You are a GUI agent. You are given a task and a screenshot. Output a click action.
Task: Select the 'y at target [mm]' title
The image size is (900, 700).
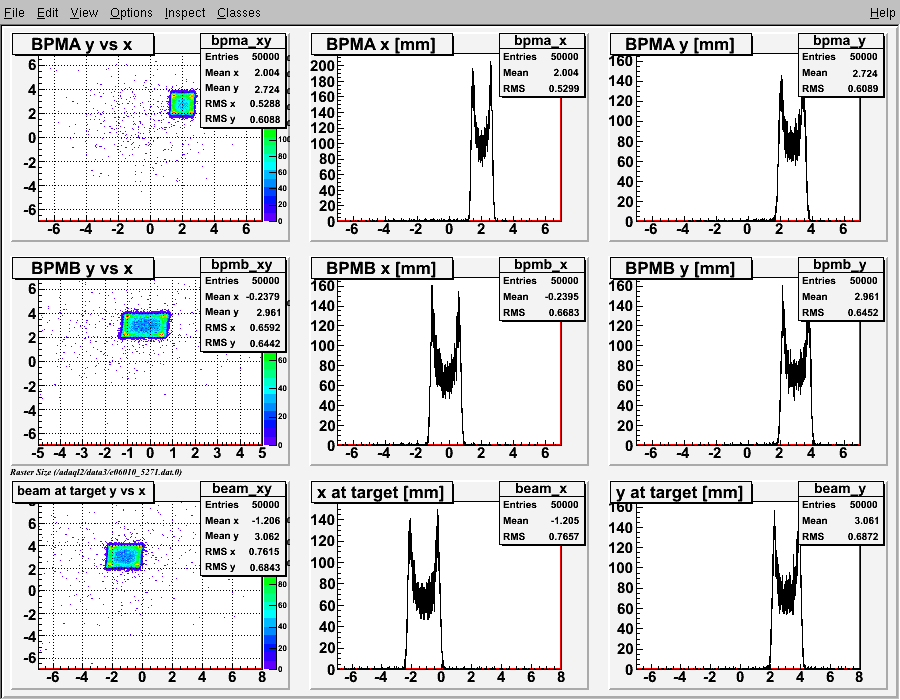tap(680, 492)
